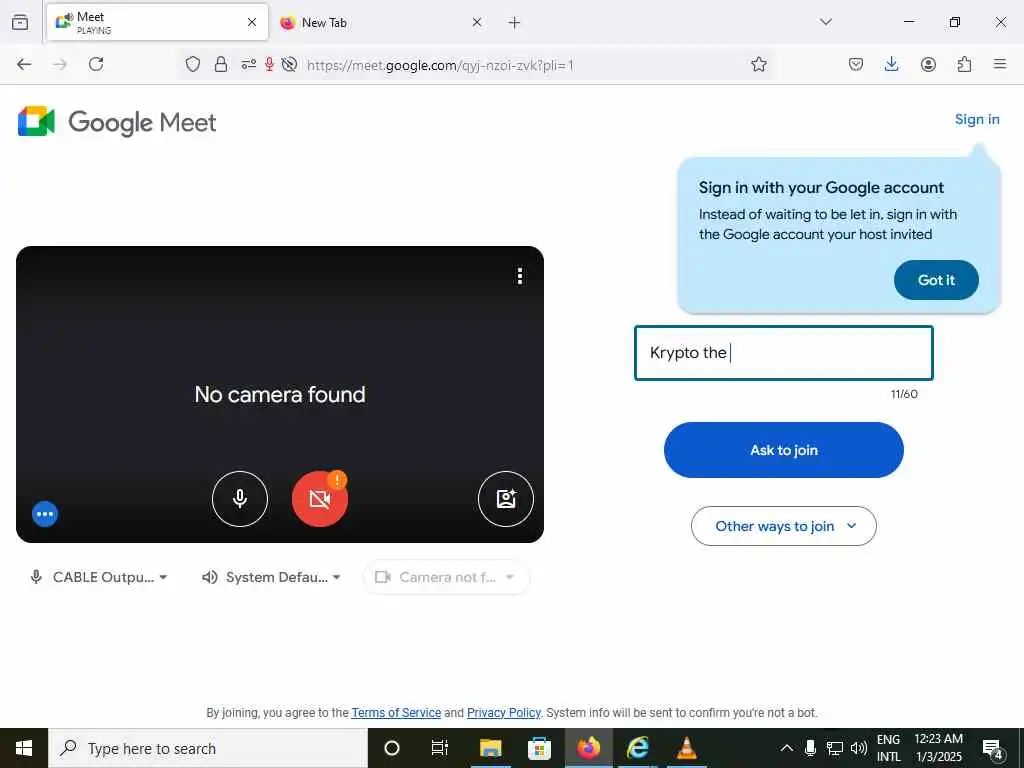Click the forward navigation arrow

point(60,64)
